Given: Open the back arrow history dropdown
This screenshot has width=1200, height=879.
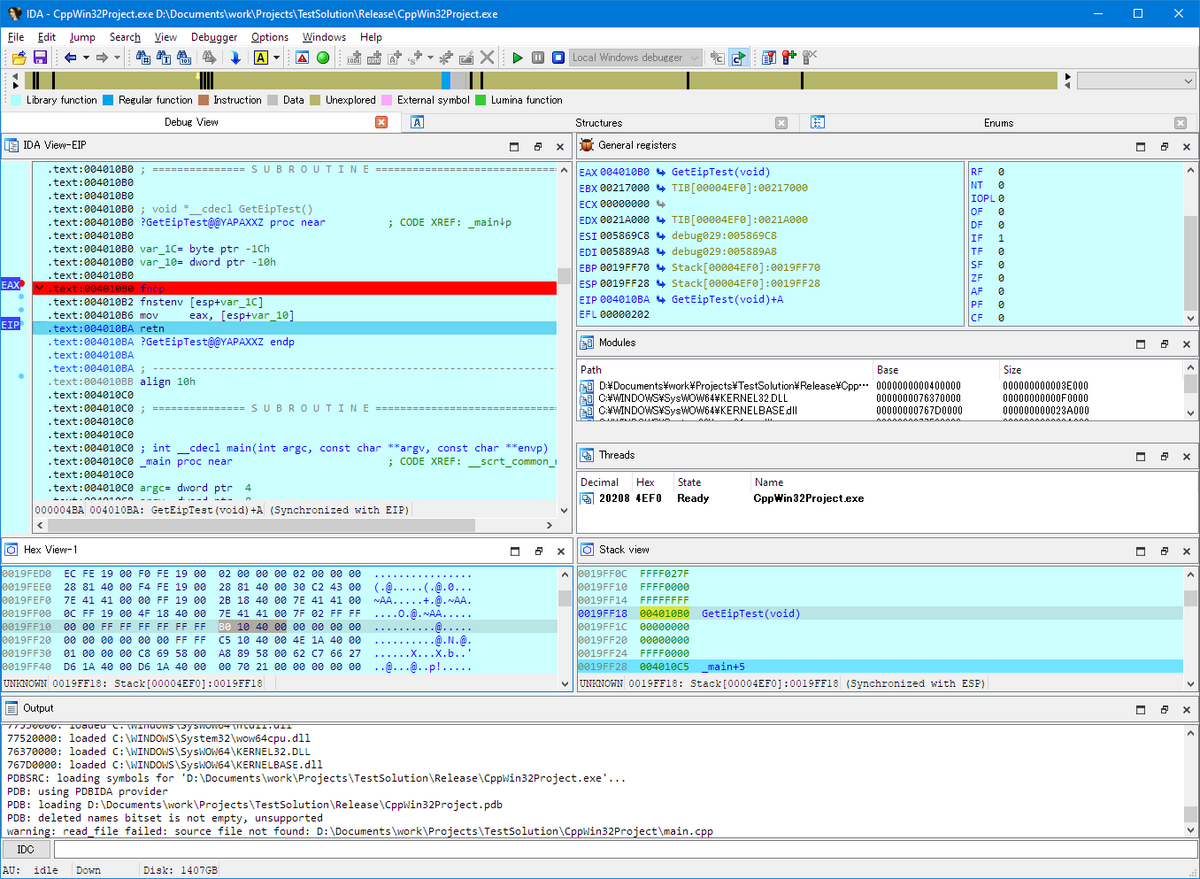Looking at the screenshot, I should click(x=86, y=57).
